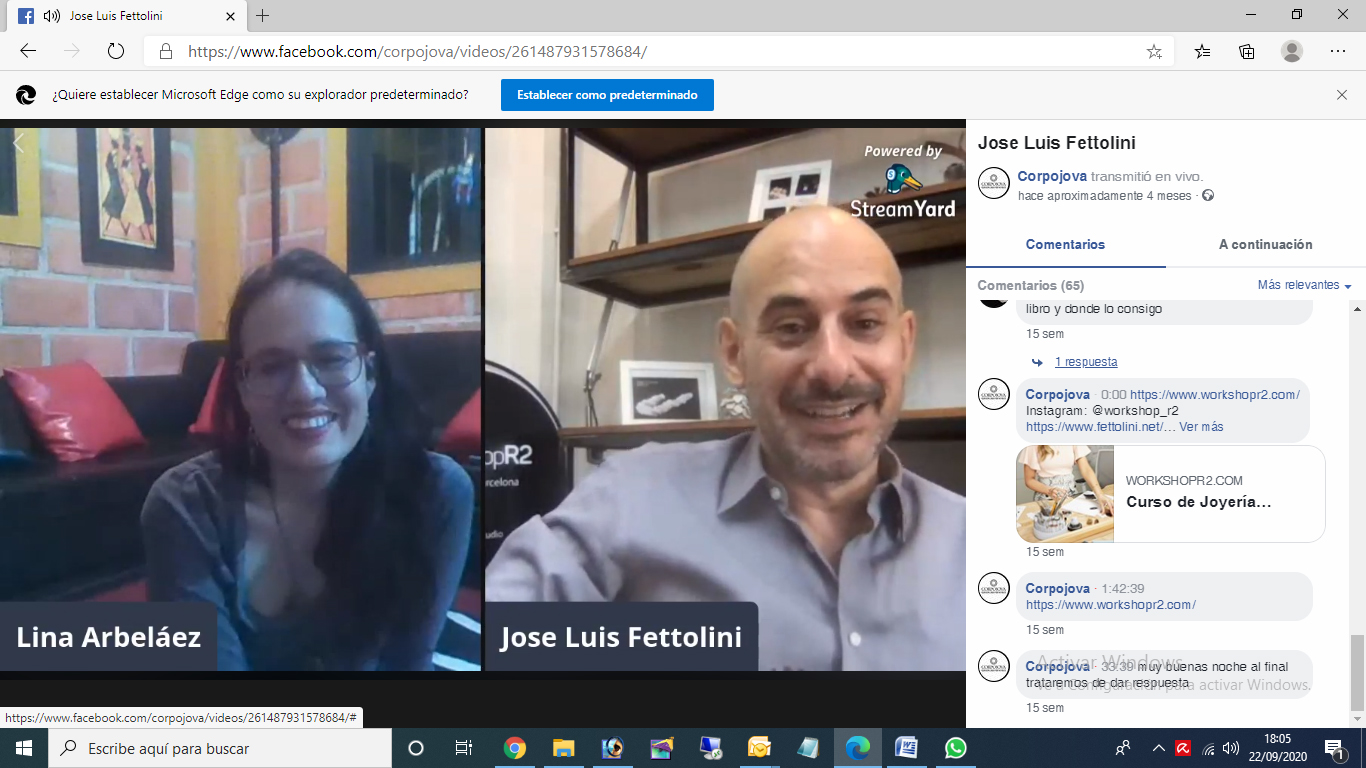Screen dimensions: 1366x768
Task: Expand the Más relevantes sort dropdown
Action: pos(1304,286)
